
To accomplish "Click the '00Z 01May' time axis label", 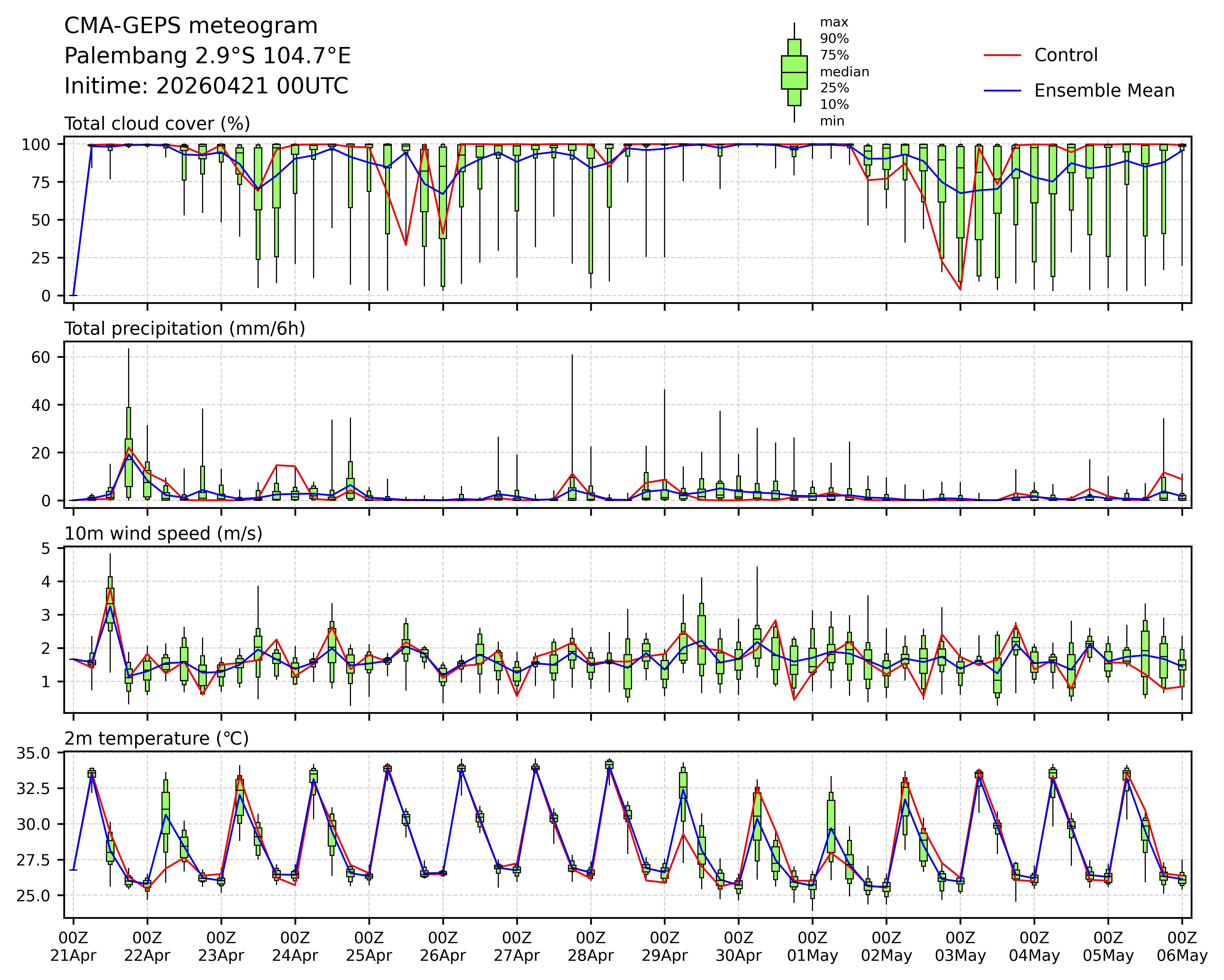I will click(812, 946).
